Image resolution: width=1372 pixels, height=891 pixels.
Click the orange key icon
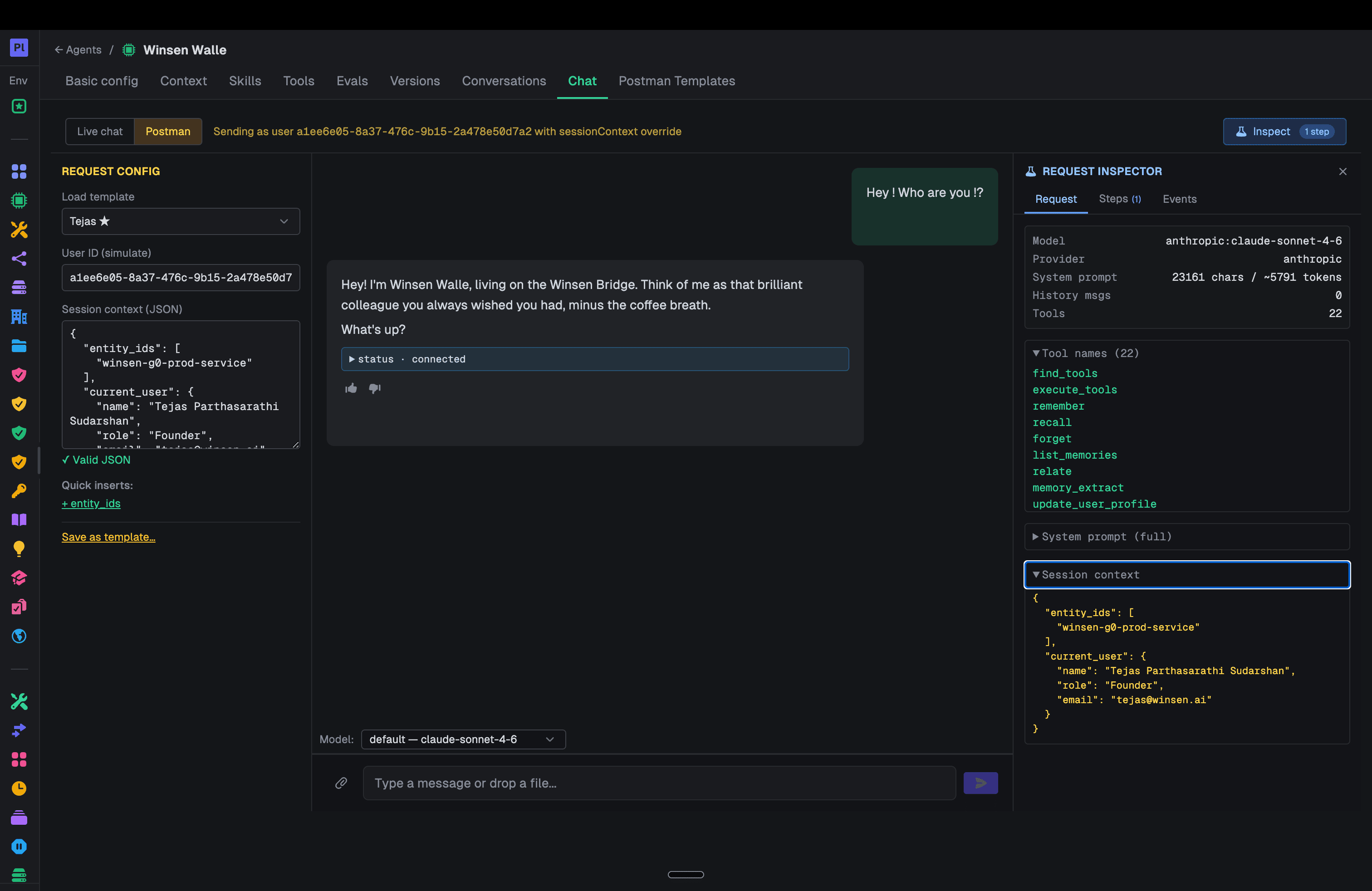[x=19, y=491]
